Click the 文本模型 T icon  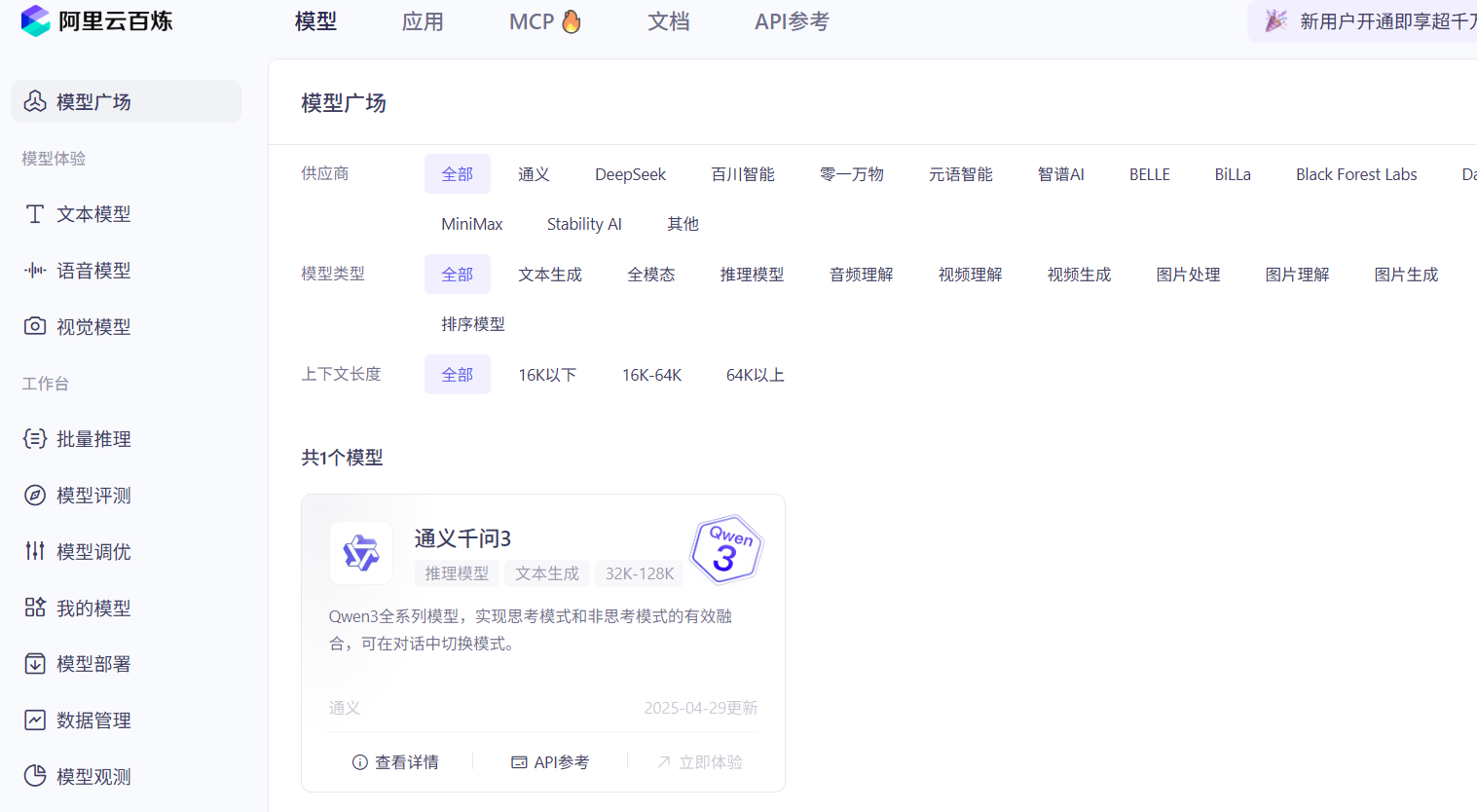[x=35, y=214]
